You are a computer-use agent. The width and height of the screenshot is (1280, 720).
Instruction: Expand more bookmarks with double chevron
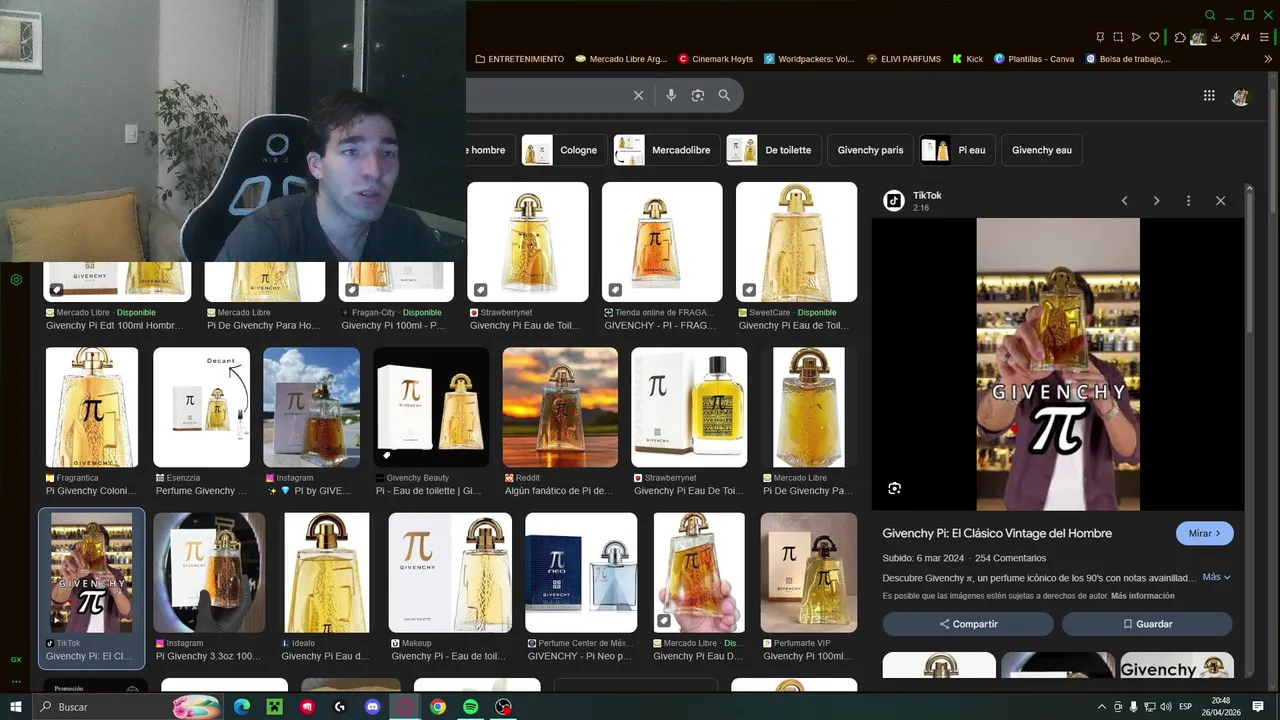click(x=1268, y=59)
